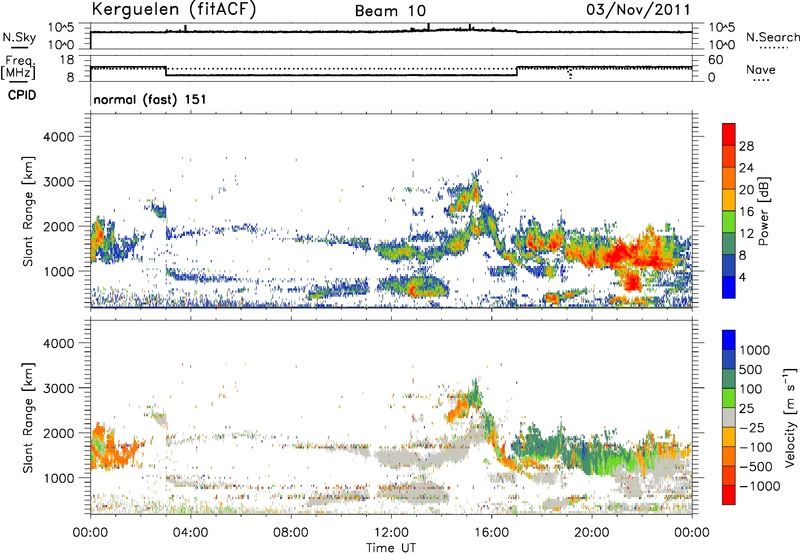Screen dimensions: 800x554
Task: Click the "18" tick on the Freq axis
Action: 67,60
